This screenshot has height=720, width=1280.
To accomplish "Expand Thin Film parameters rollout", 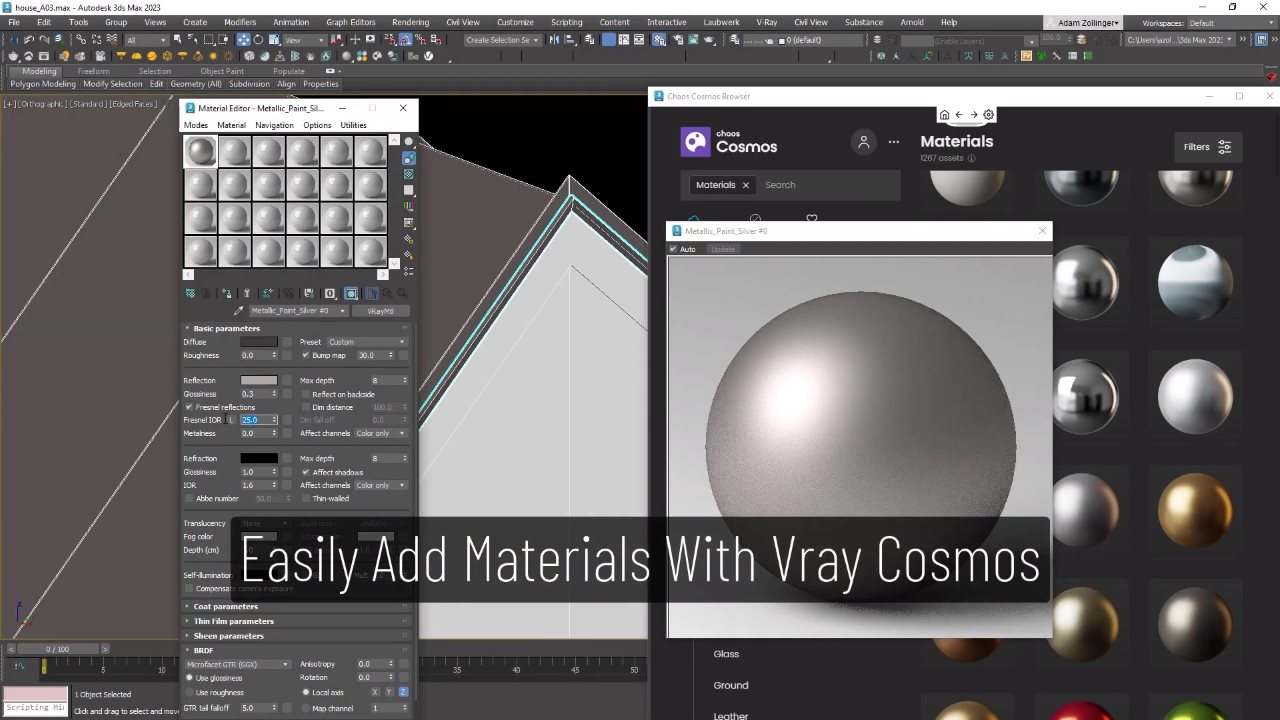I will [233, 621].
